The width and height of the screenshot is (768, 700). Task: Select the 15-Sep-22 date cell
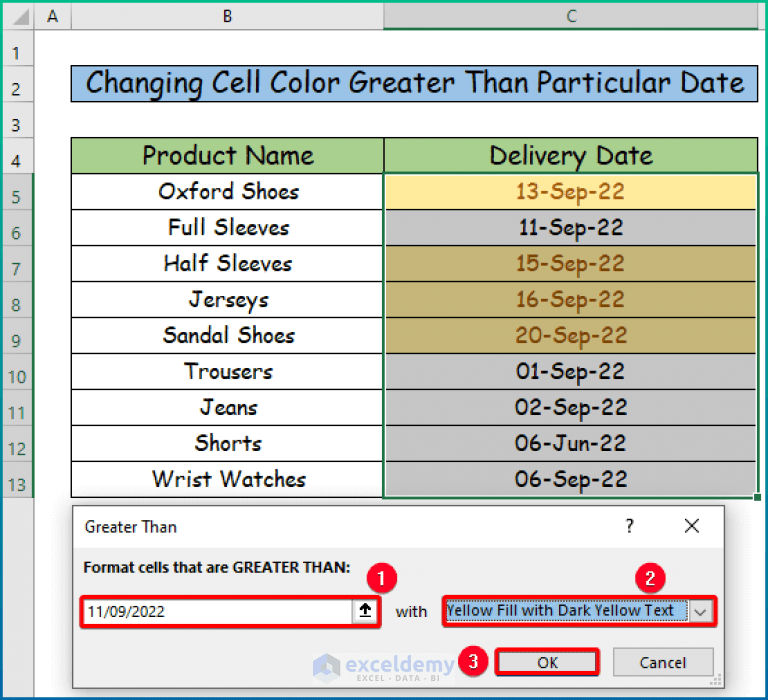(571, 264)
